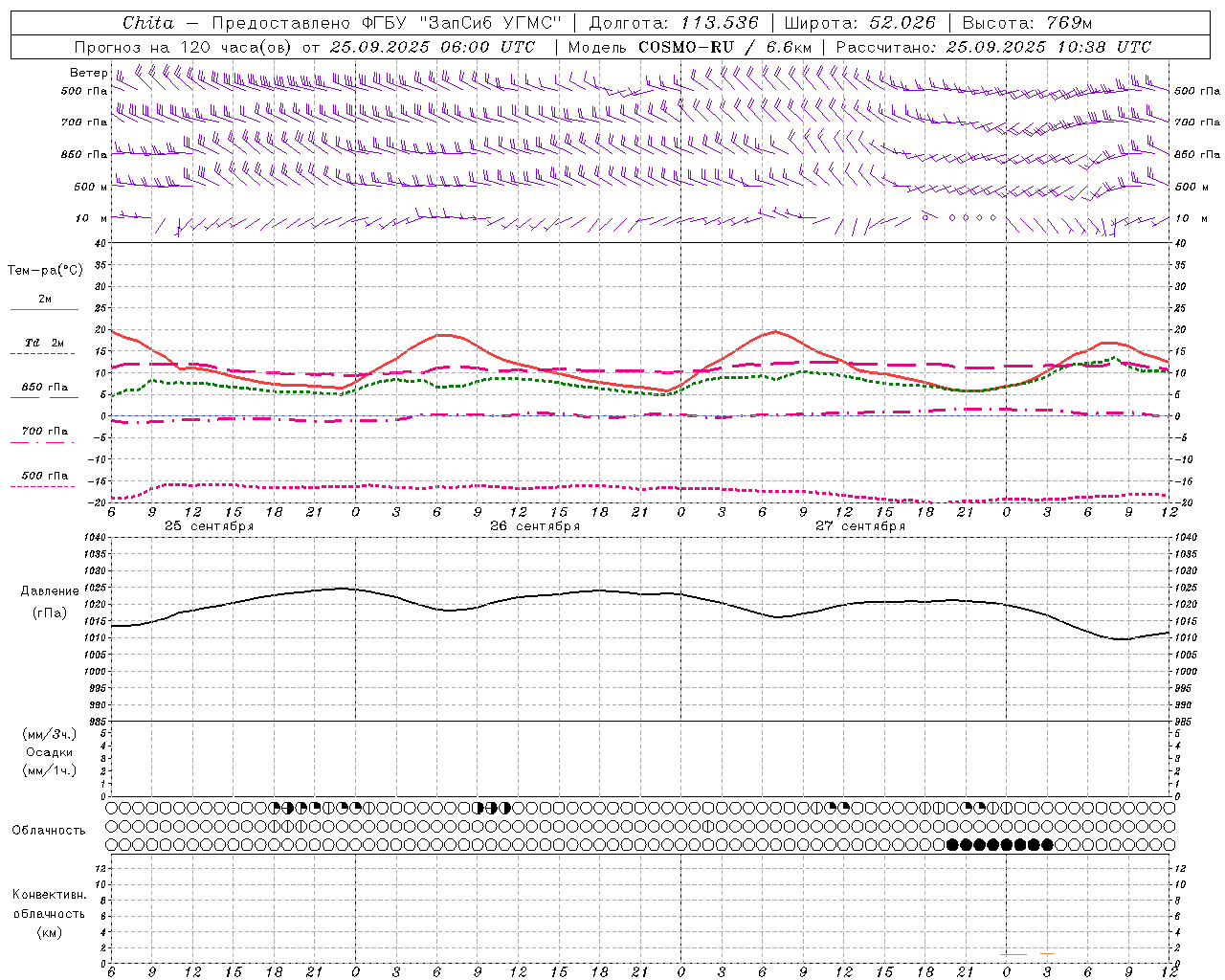Click the (мм/3ч.) precipitation unit label

tap(50, 734)
